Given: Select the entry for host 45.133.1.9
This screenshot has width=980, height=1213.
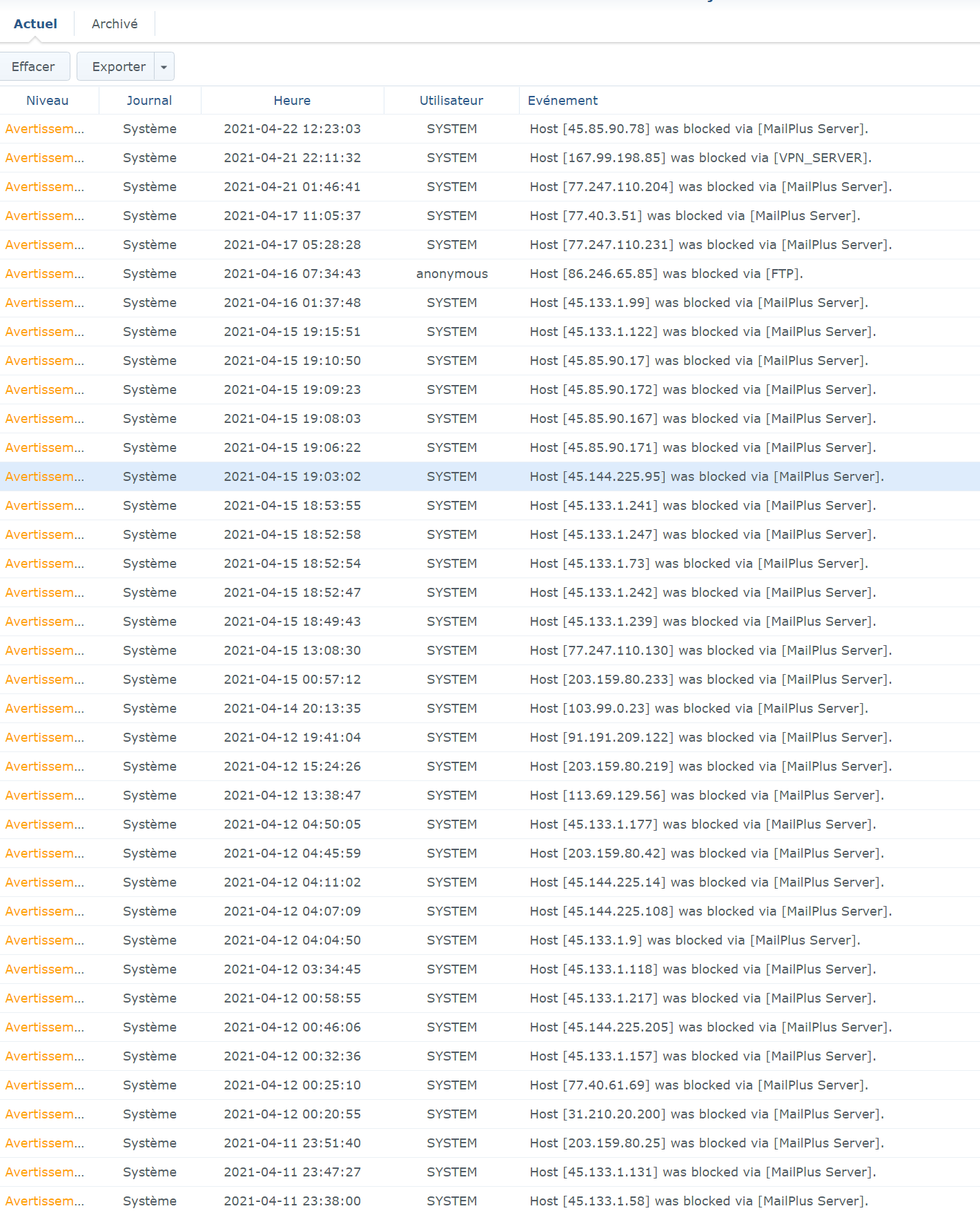Looking at the screenshot, I should (490, 940).
